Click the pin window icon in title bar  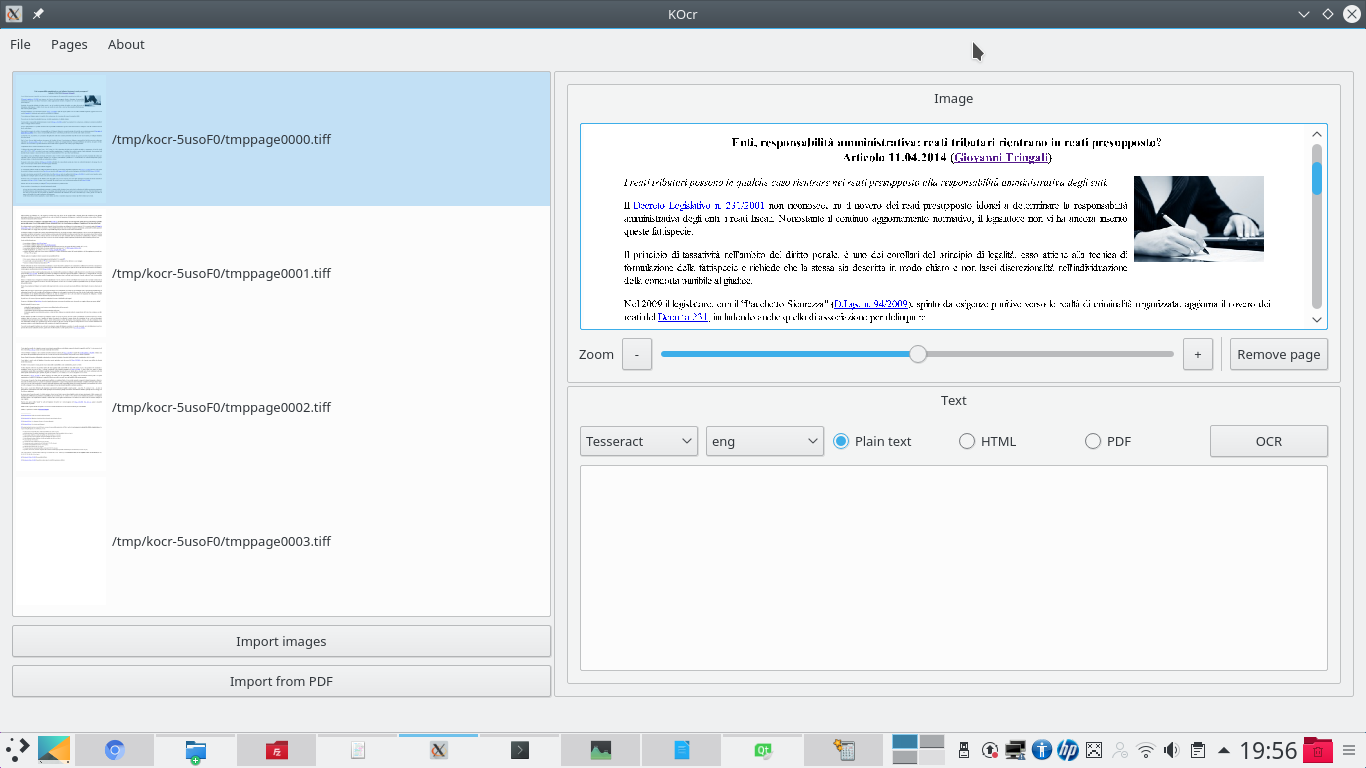[38, 14]
